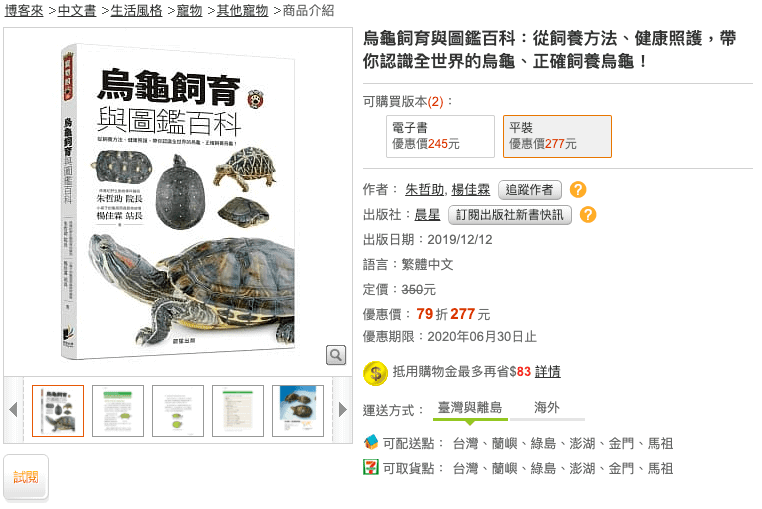Click the home delivery house icon
Screen dimensions: 762x509
point(371,442)
